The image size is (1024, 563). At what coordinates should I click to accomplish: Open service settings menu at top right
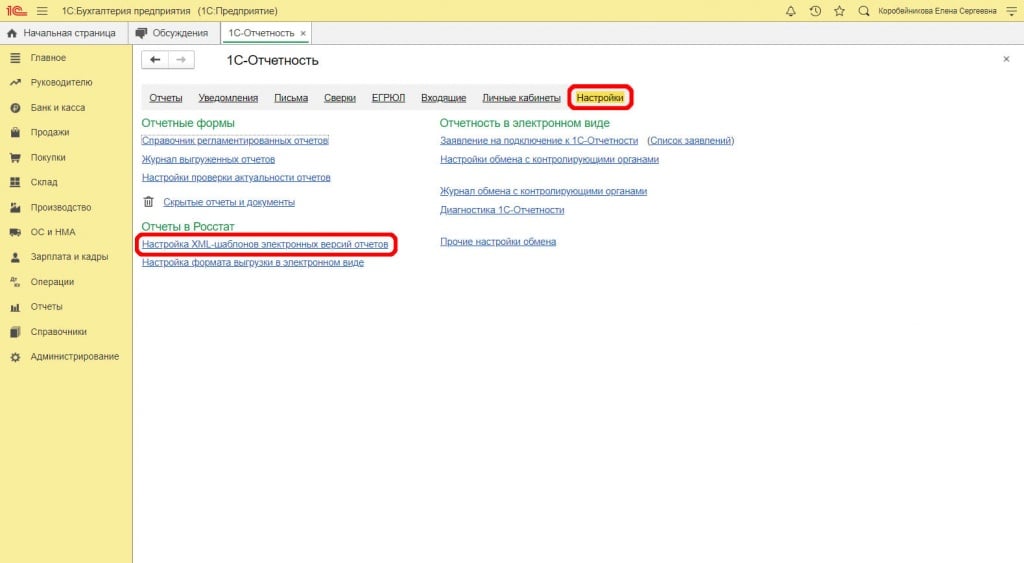(x=1009, y=11)
